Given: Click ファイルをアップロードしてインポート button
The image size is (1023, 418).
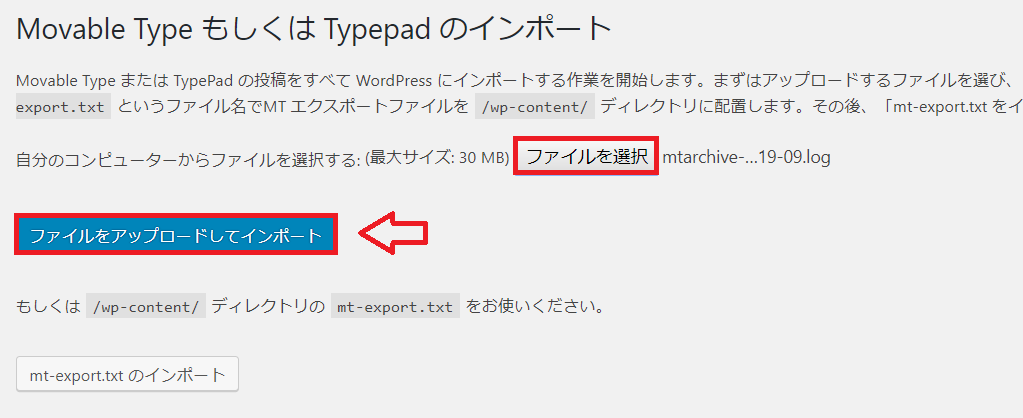Looking at the screenshot, I should pos(176,235).
